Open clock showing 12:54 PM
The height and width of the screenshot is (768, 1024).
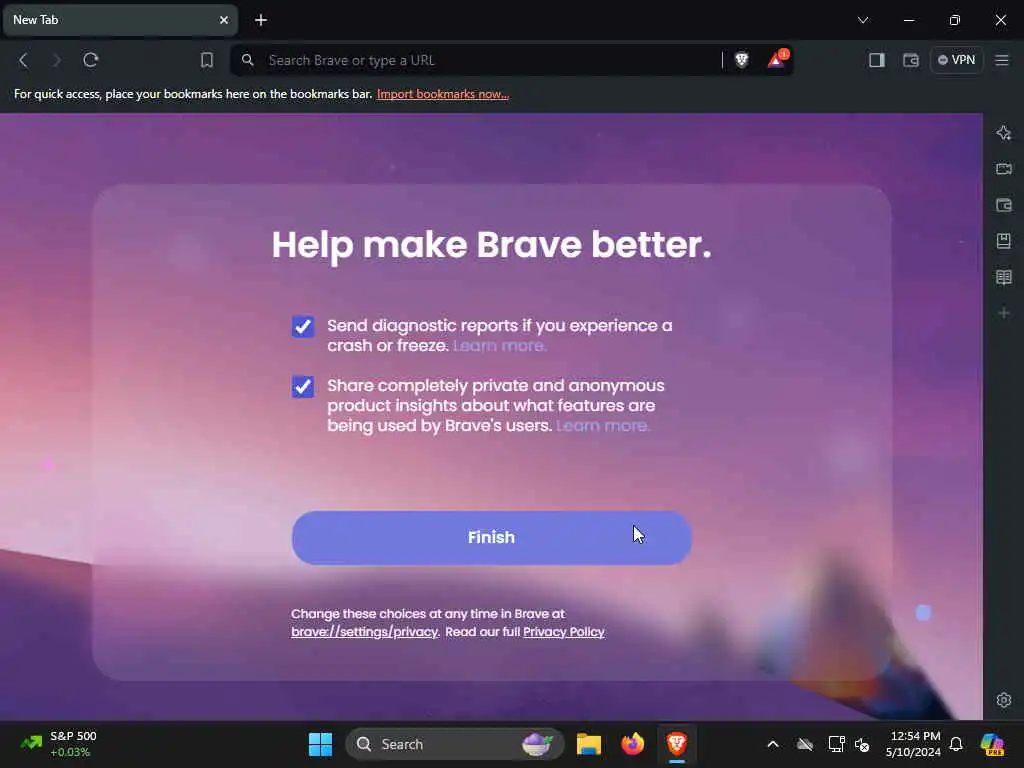point(914,744)
